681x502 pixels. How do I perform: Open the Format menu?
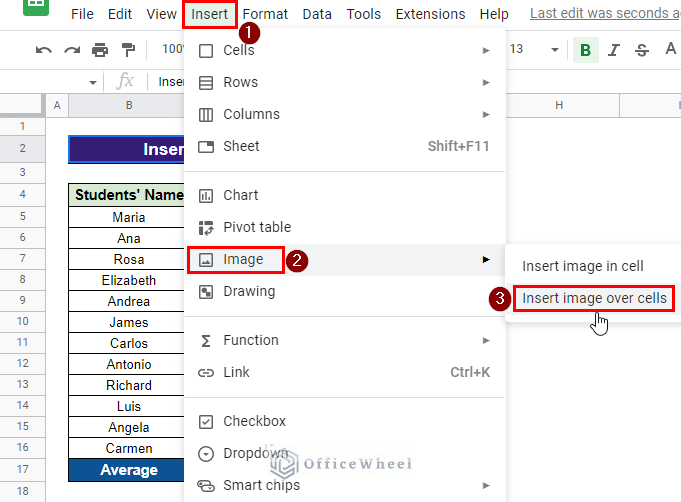coord(265,14)
